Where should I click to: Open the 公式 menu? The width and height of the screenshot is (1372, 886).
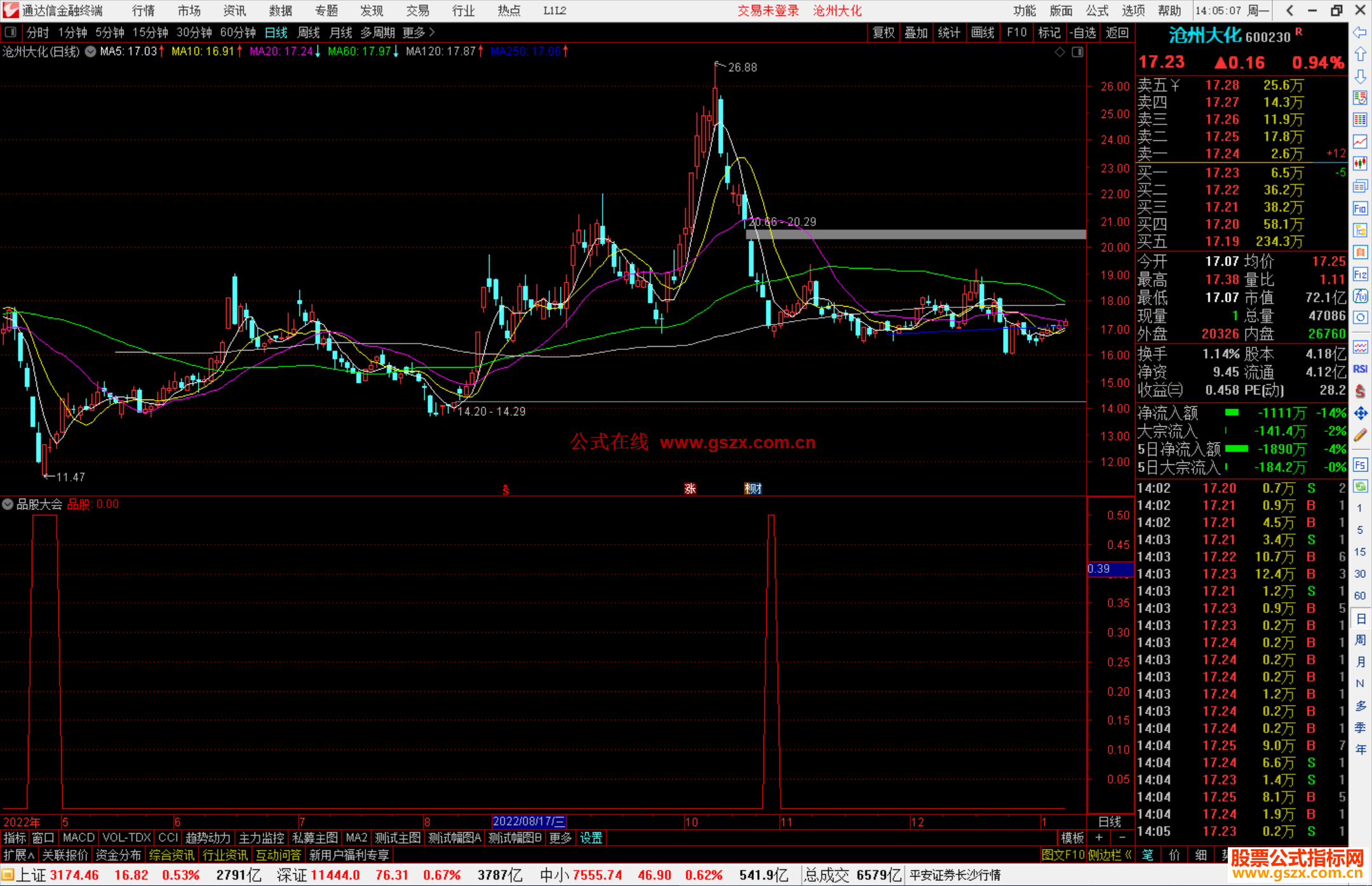(1097, 11)
